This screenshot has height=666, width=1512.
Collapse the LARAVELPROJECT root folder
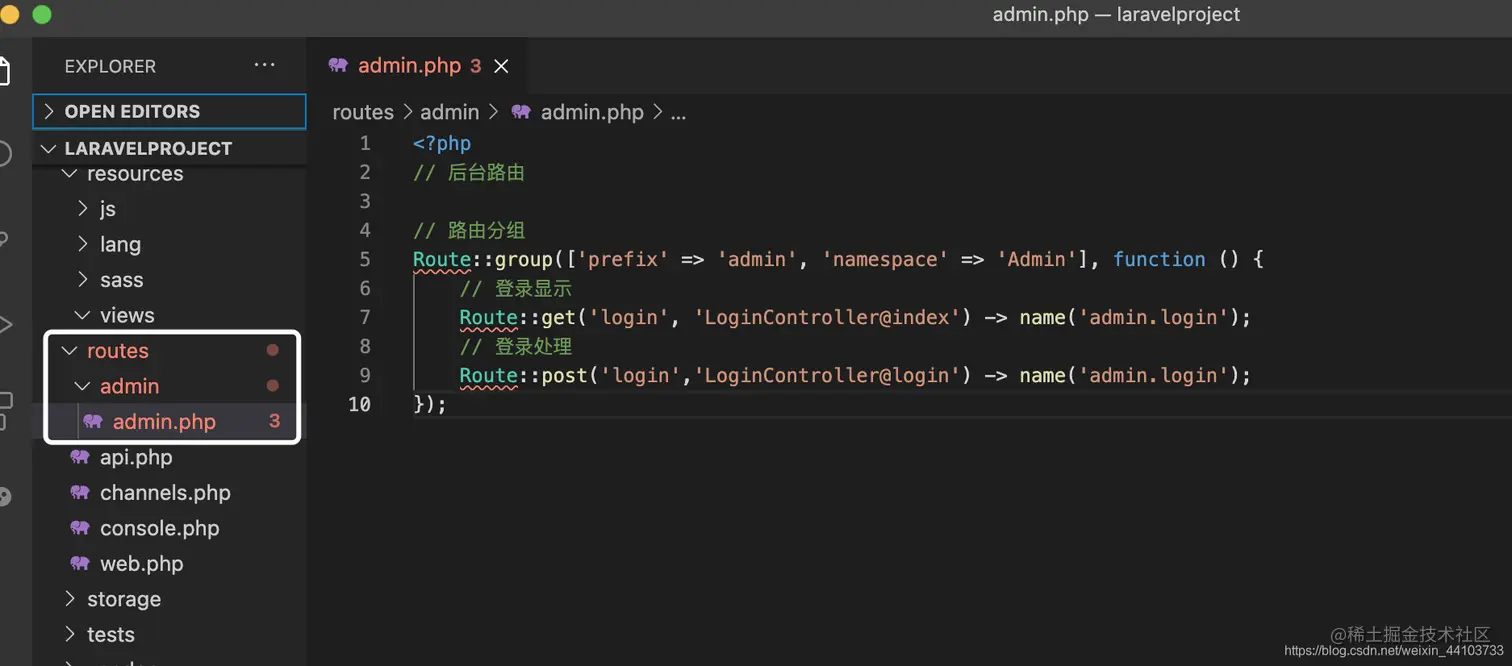pyautogui.click(x=169, y=148)
